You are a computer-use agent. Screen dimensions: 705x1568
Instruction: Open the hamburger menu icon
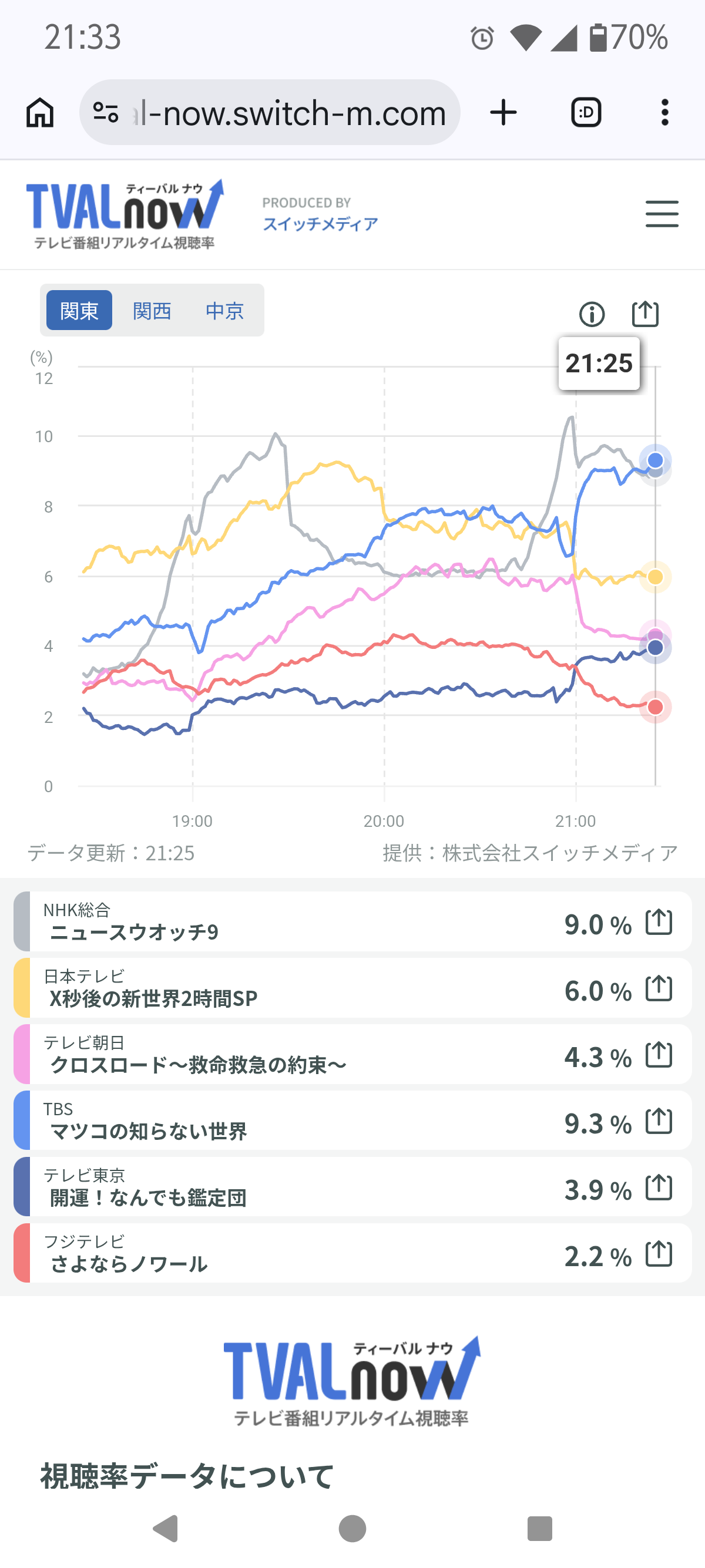(x=662, y=214)
